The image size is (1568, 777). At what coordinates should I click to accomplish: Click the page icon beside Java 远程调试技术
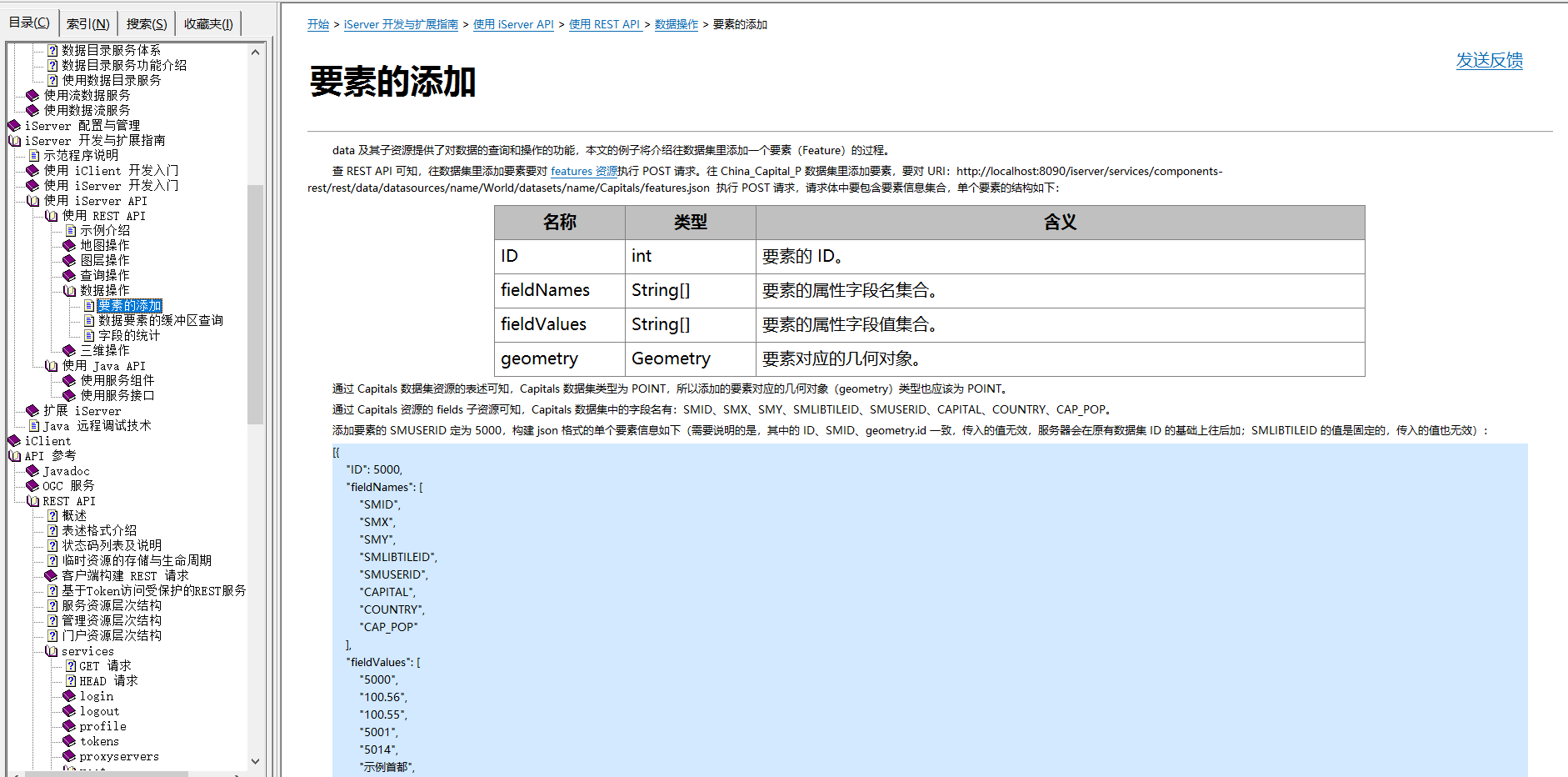tap(34, 426)
